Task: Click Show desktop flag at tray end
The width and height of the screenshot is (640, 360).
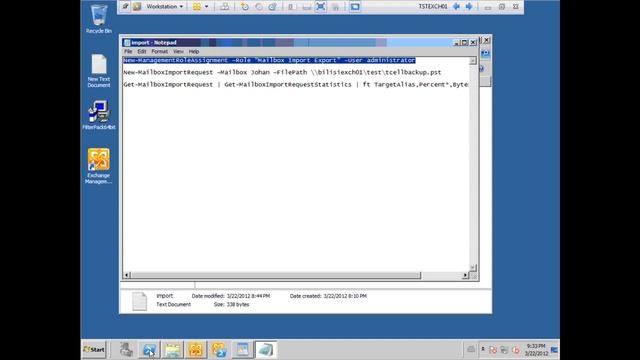Action: pyautogui.click(x=554, y=350)
